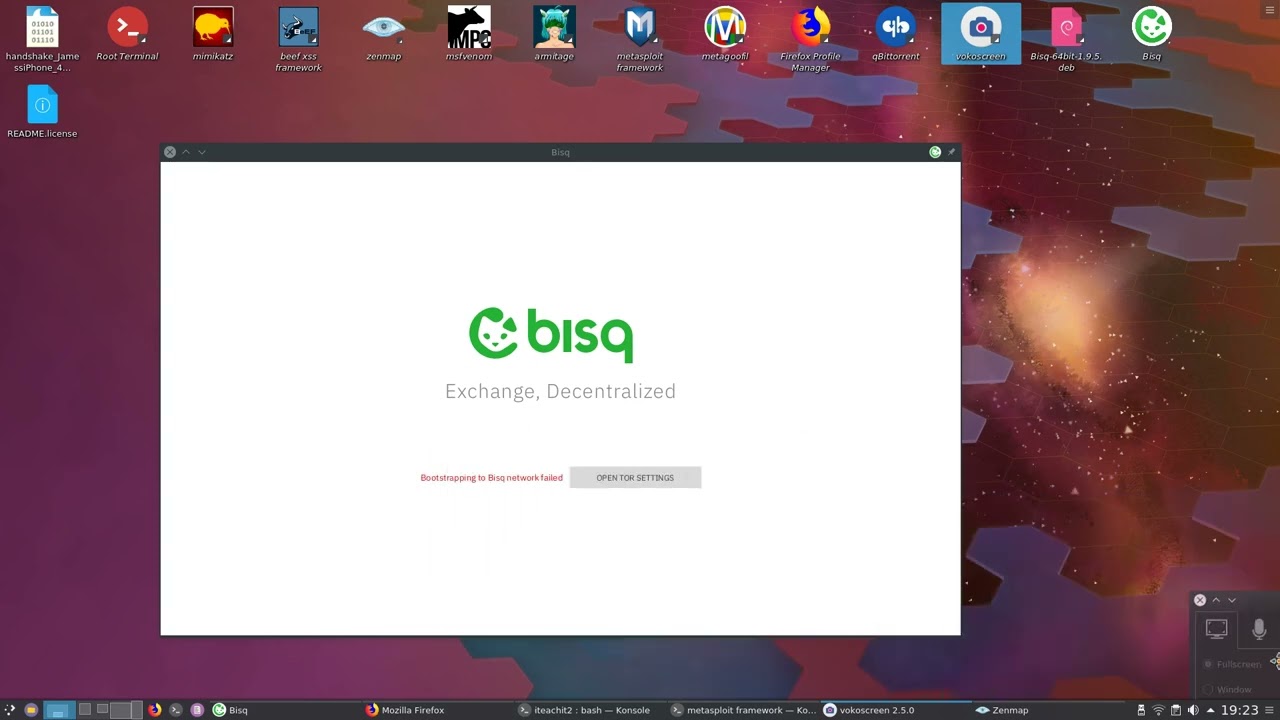
Task: Switch to first virtual desktop in pager
Action: click(x=59, y=710)
